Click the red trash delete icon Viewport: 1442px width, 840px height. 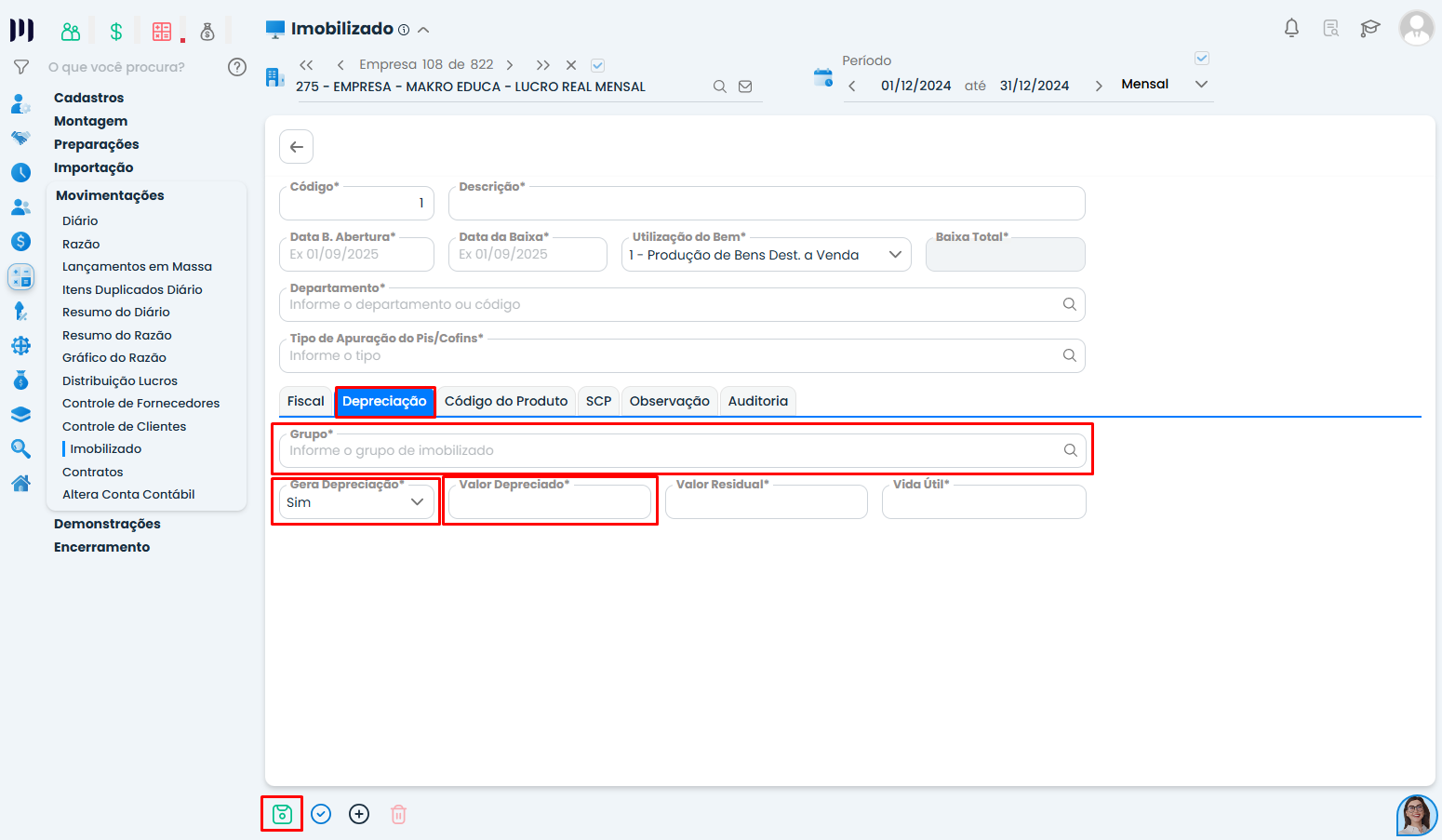pyautogui.click(x=398, y=815)
